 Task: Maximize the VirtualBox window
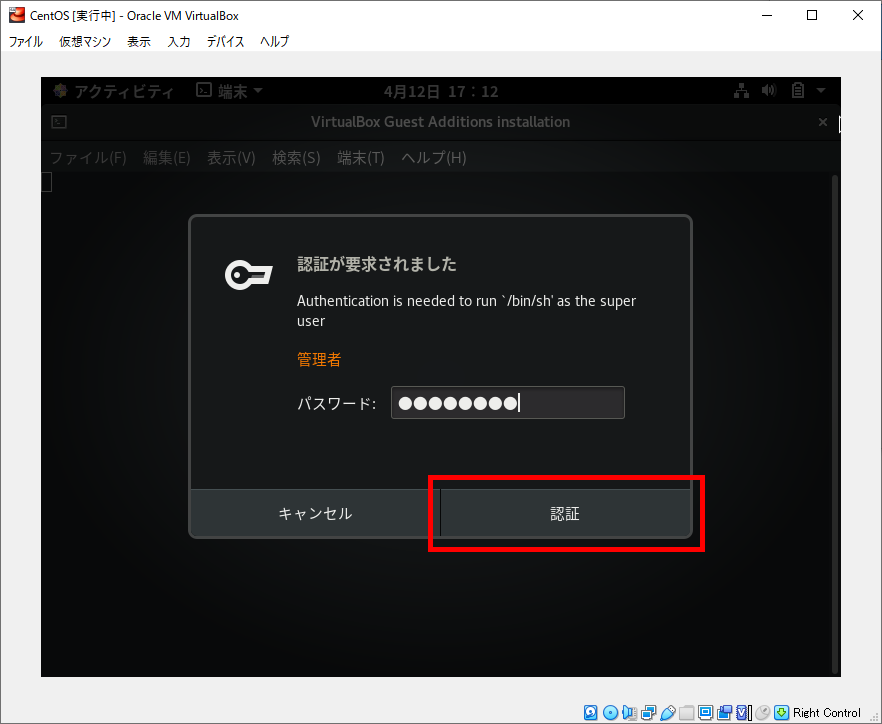pos(812,15)
